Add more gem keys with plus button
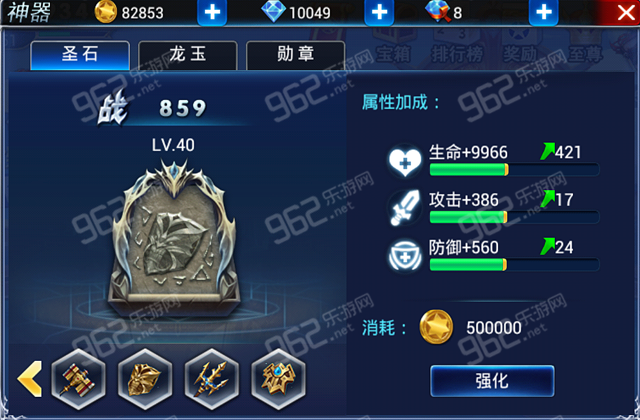The width and height of the screenshot is (640, 420). 544,12
